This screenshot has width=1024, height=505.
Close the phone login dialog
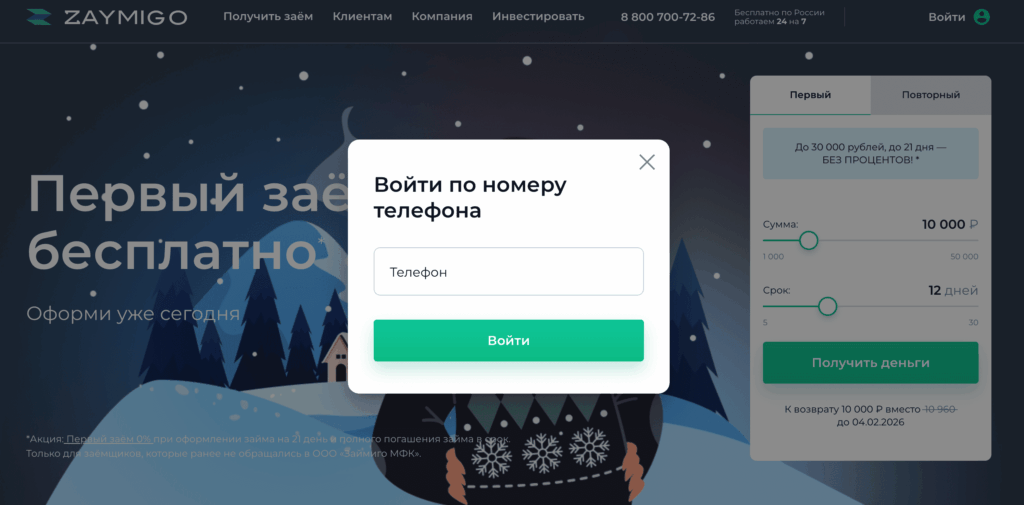pyautogui.click(x=647, y=162)
